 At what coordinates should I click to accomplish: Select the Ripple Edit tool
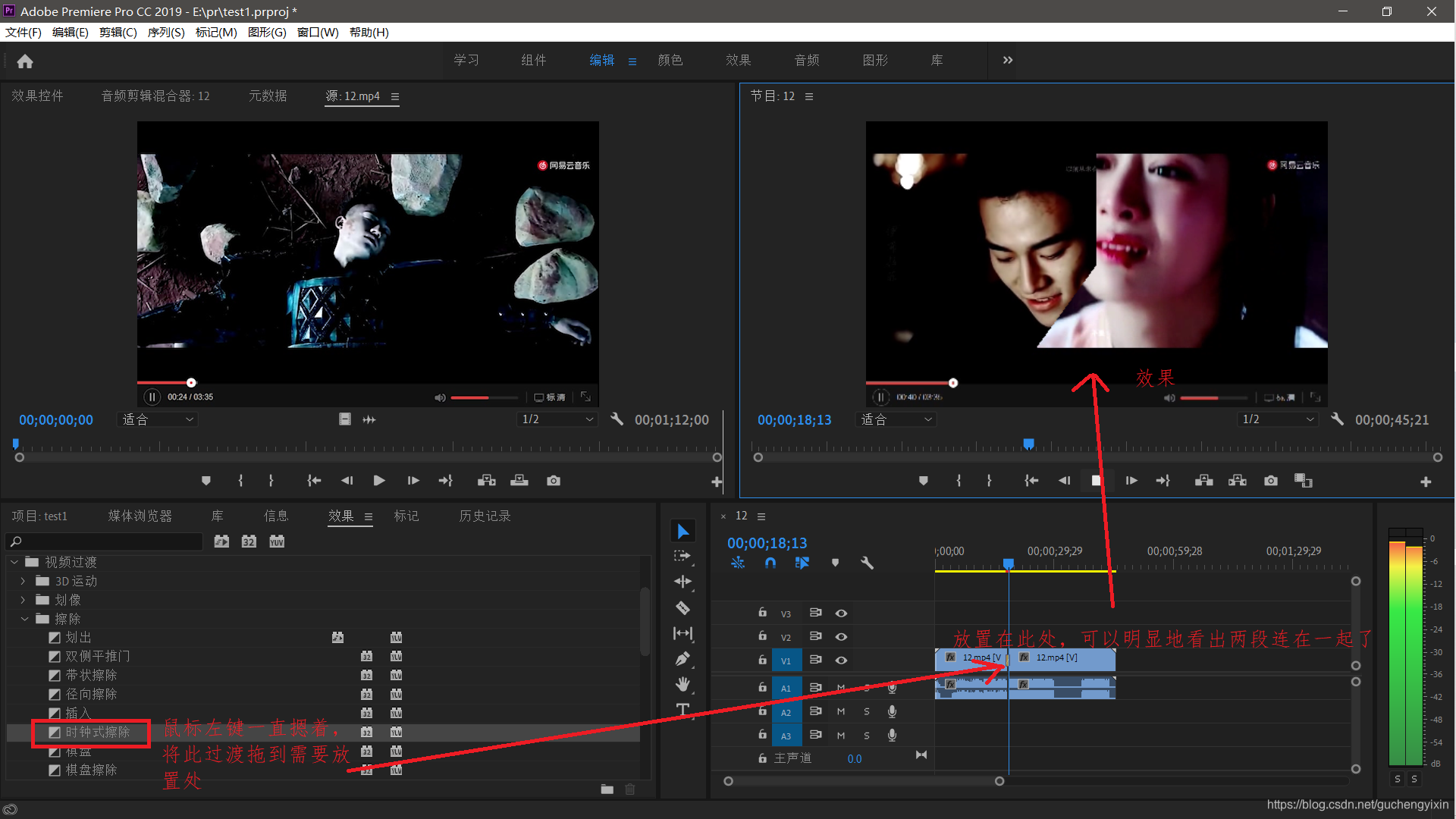tap(682, 582)
